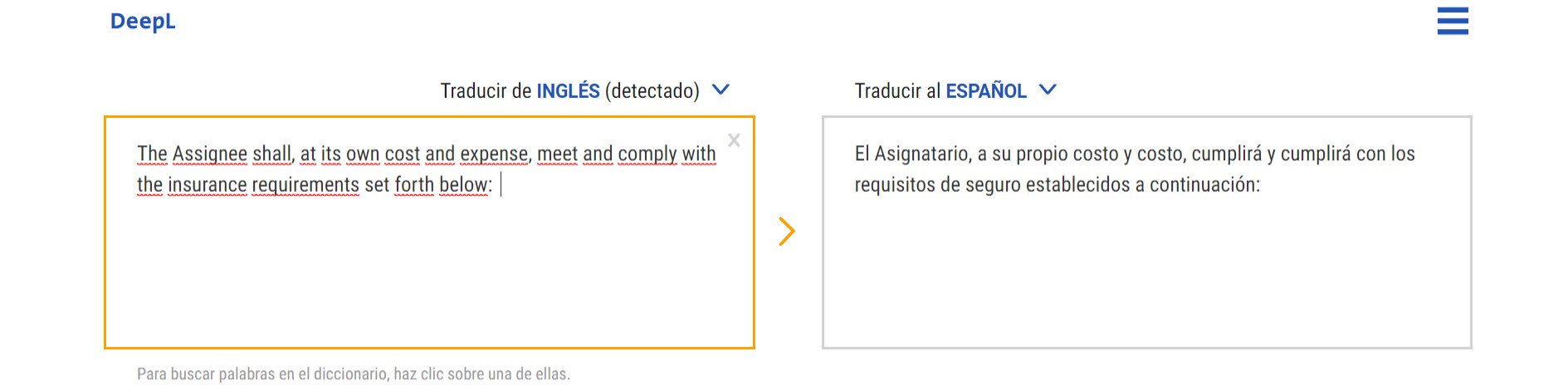Place cursor on source word "insurance"
The height and width of the screenshot is (390, 1568).
(207, 184)
